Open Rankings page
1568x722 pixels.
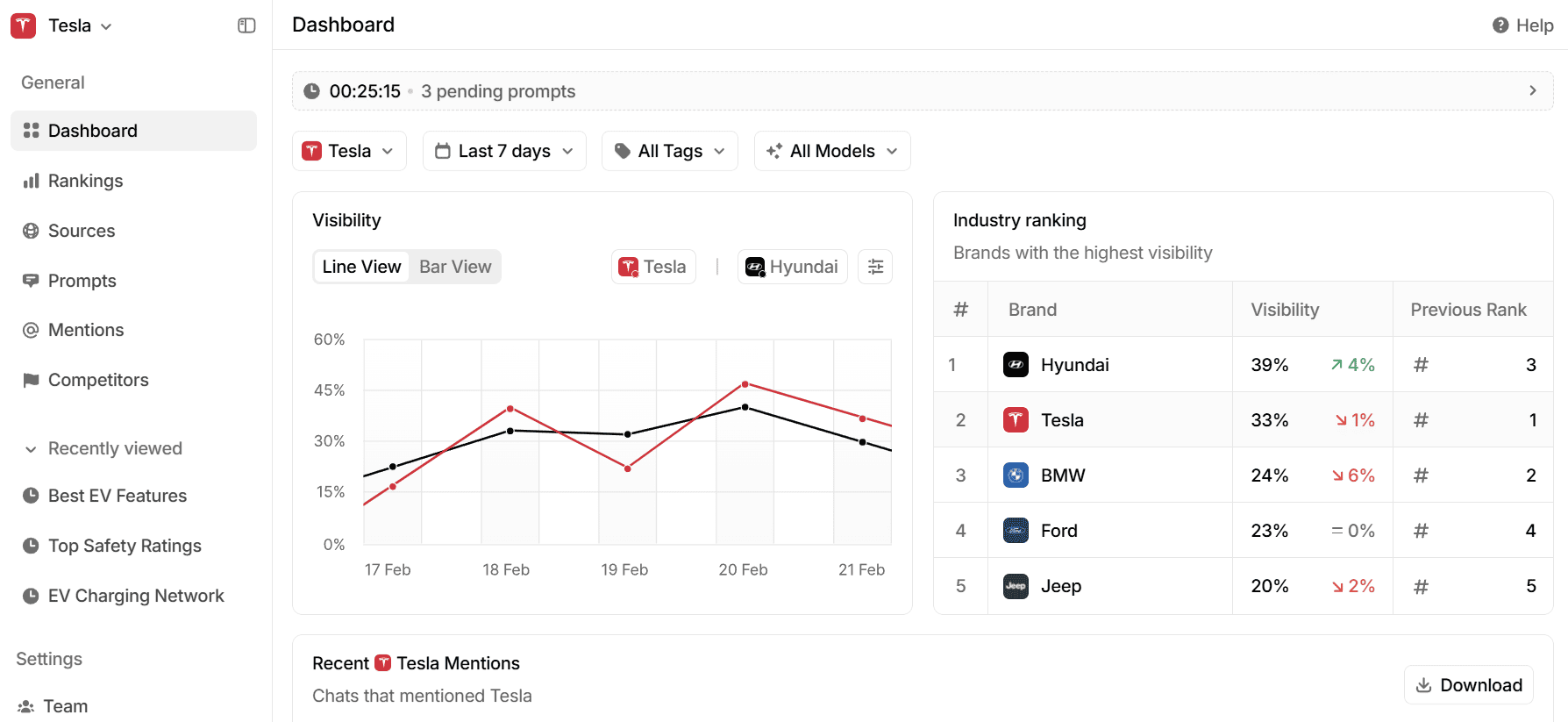[133, 181]
